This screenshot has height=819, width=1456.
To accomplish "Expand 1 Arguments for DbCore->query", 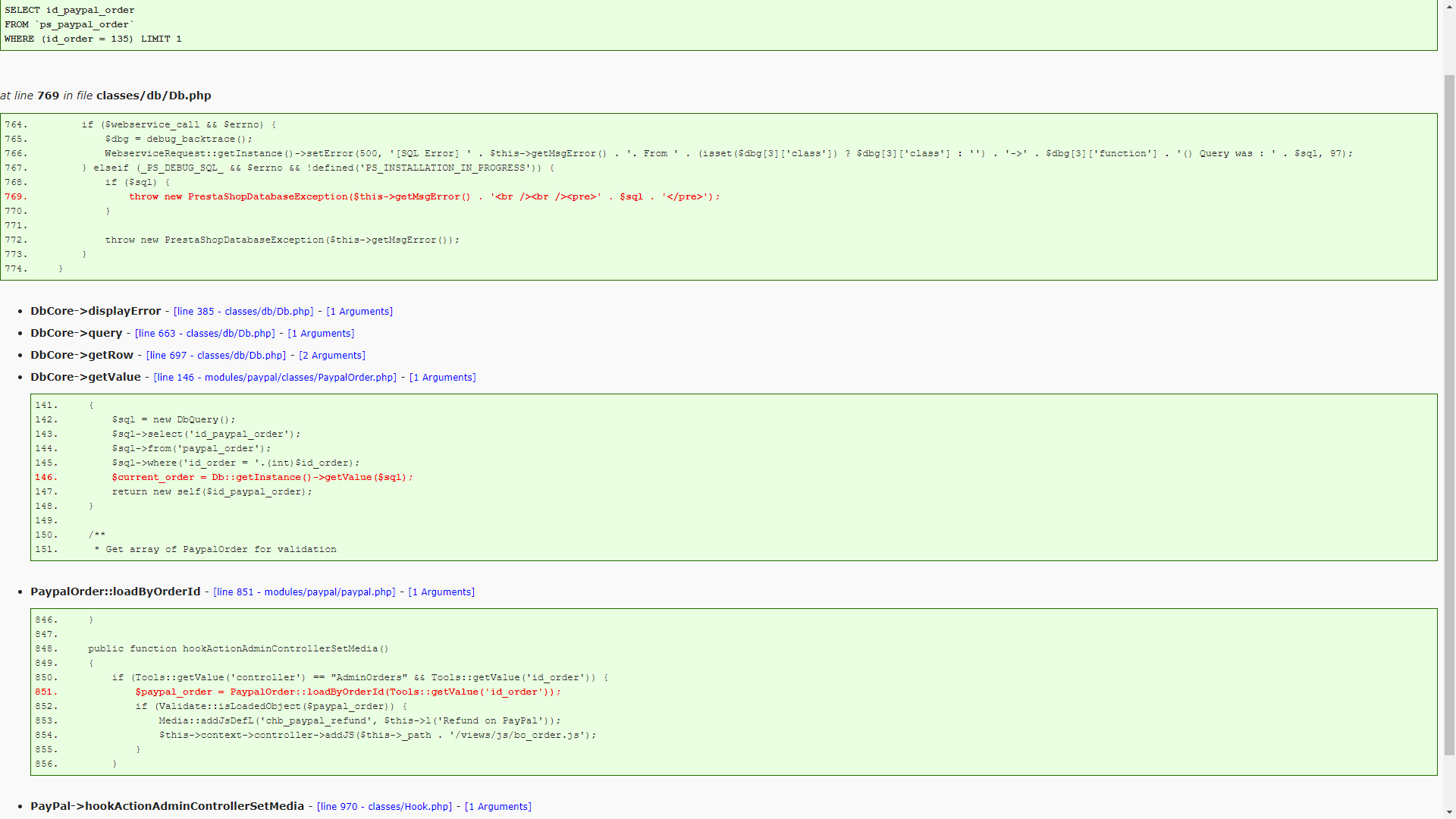I will [321, 334].
